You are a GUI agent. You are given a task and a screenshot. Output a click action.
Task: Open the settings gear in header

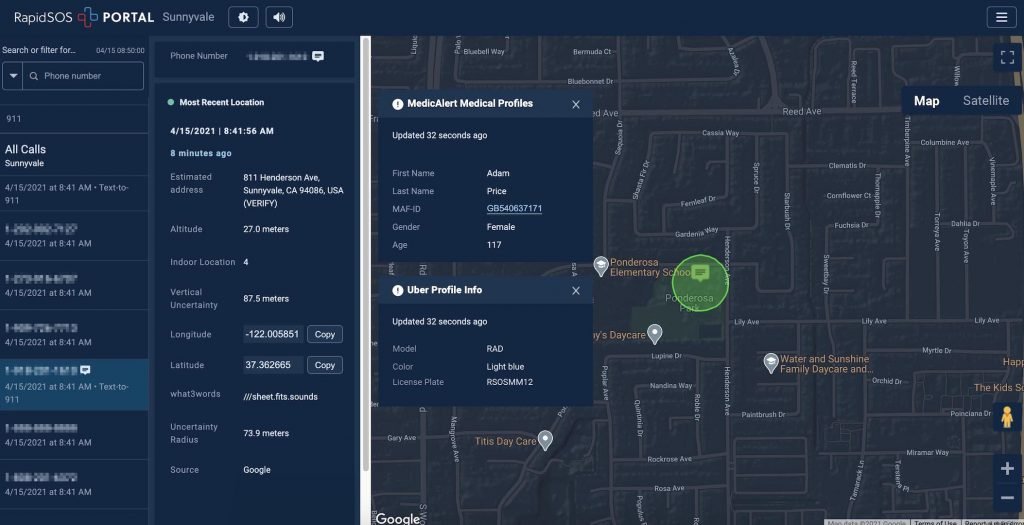pos(243,17)
